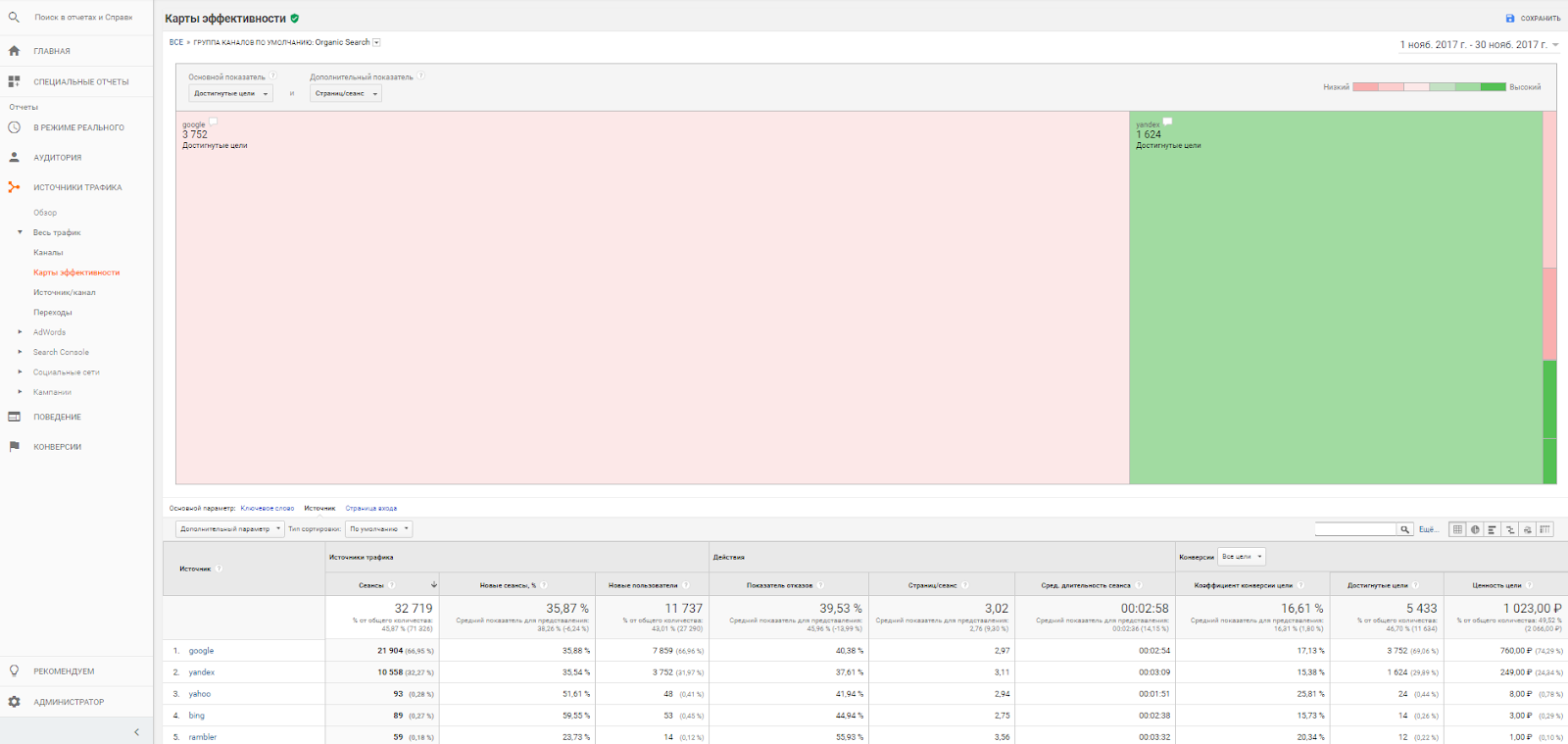Open the bing source link in table
Image resolution: width=1568 pixels, height=744 pixels.
[x=197, y=716]
